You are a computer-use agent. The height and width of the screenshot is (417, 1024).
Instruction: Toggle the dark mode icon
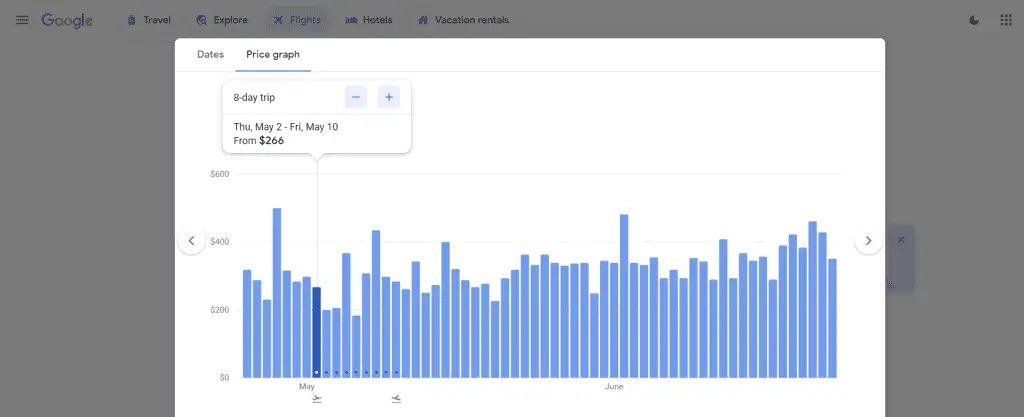pyautogui.click(x=974, y=20)
